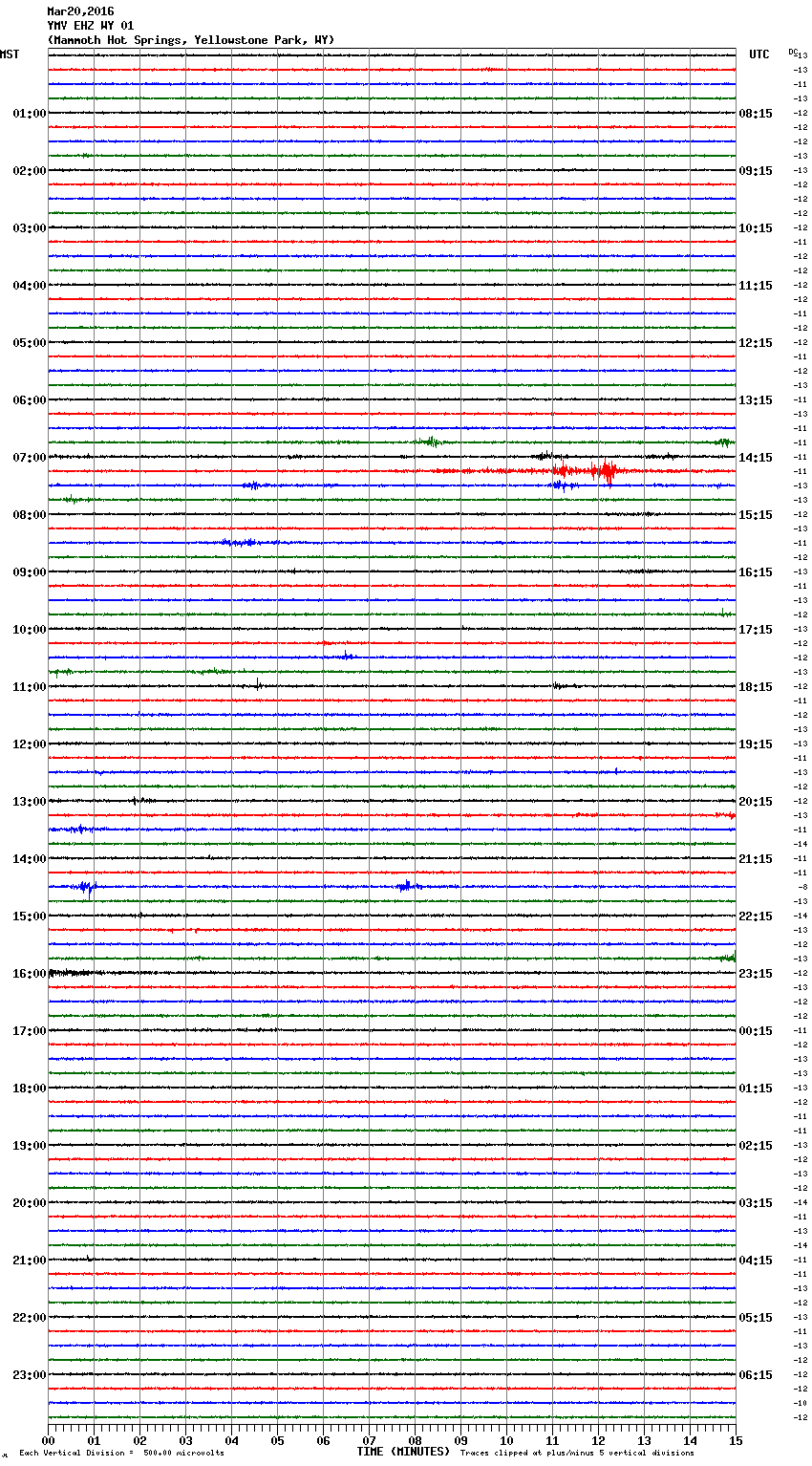Click the MST timezone header
Viewport: 812px width, 1466px height.
10,54
